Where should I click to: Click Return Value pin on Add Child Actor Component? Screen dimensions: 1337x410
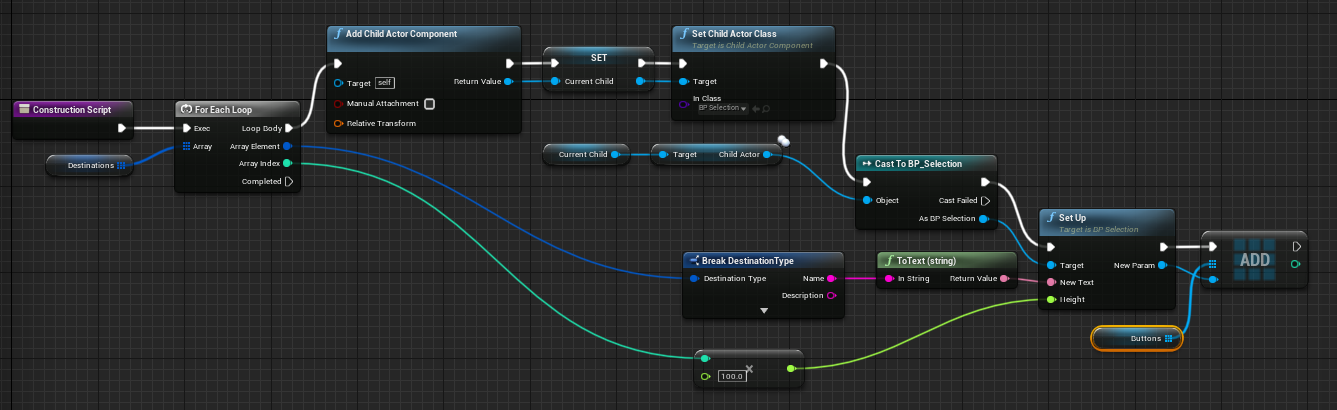point(508,82)
